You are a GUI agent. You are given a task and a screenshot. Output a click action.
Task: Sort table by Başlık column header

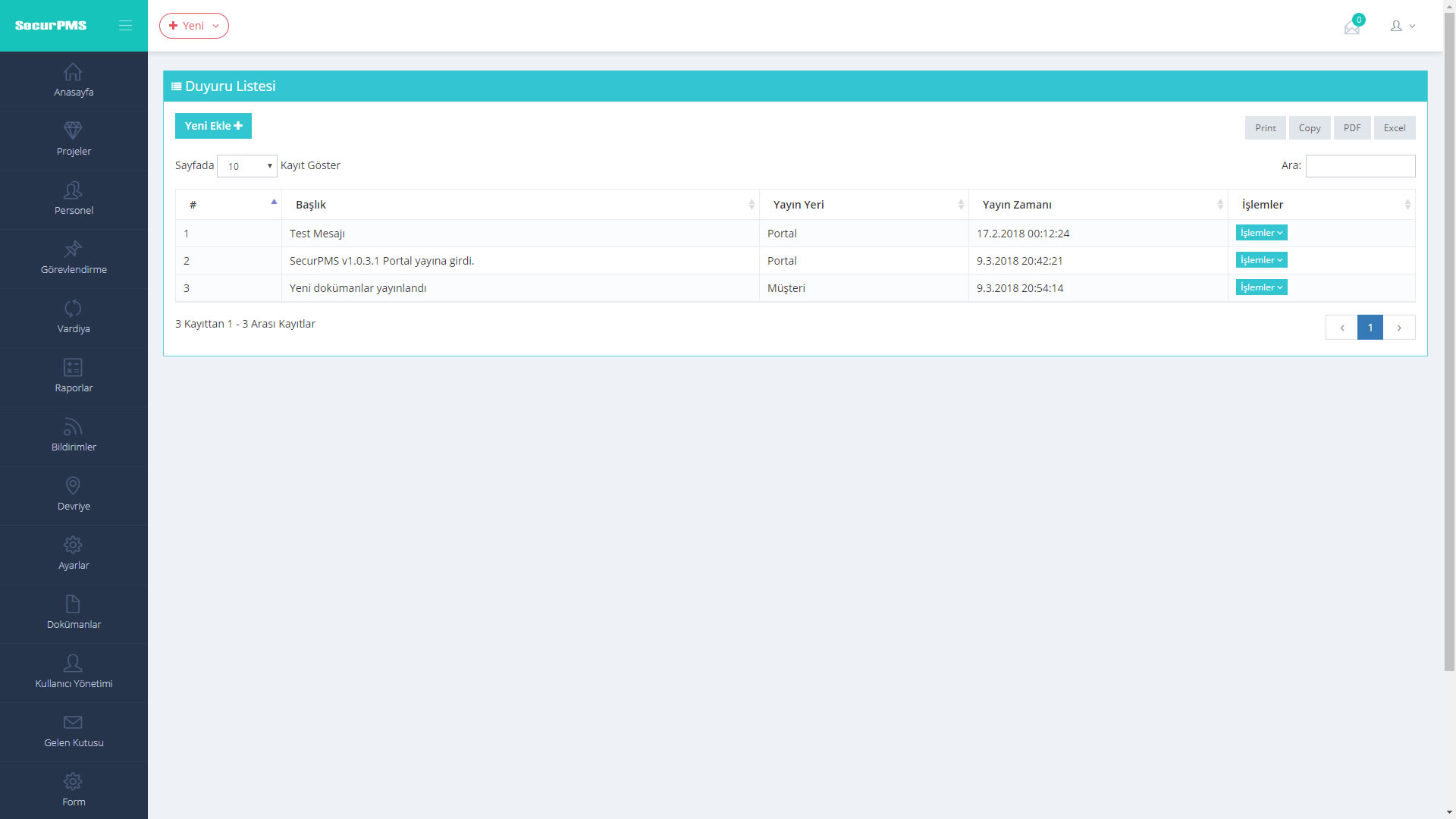(520, 205)
